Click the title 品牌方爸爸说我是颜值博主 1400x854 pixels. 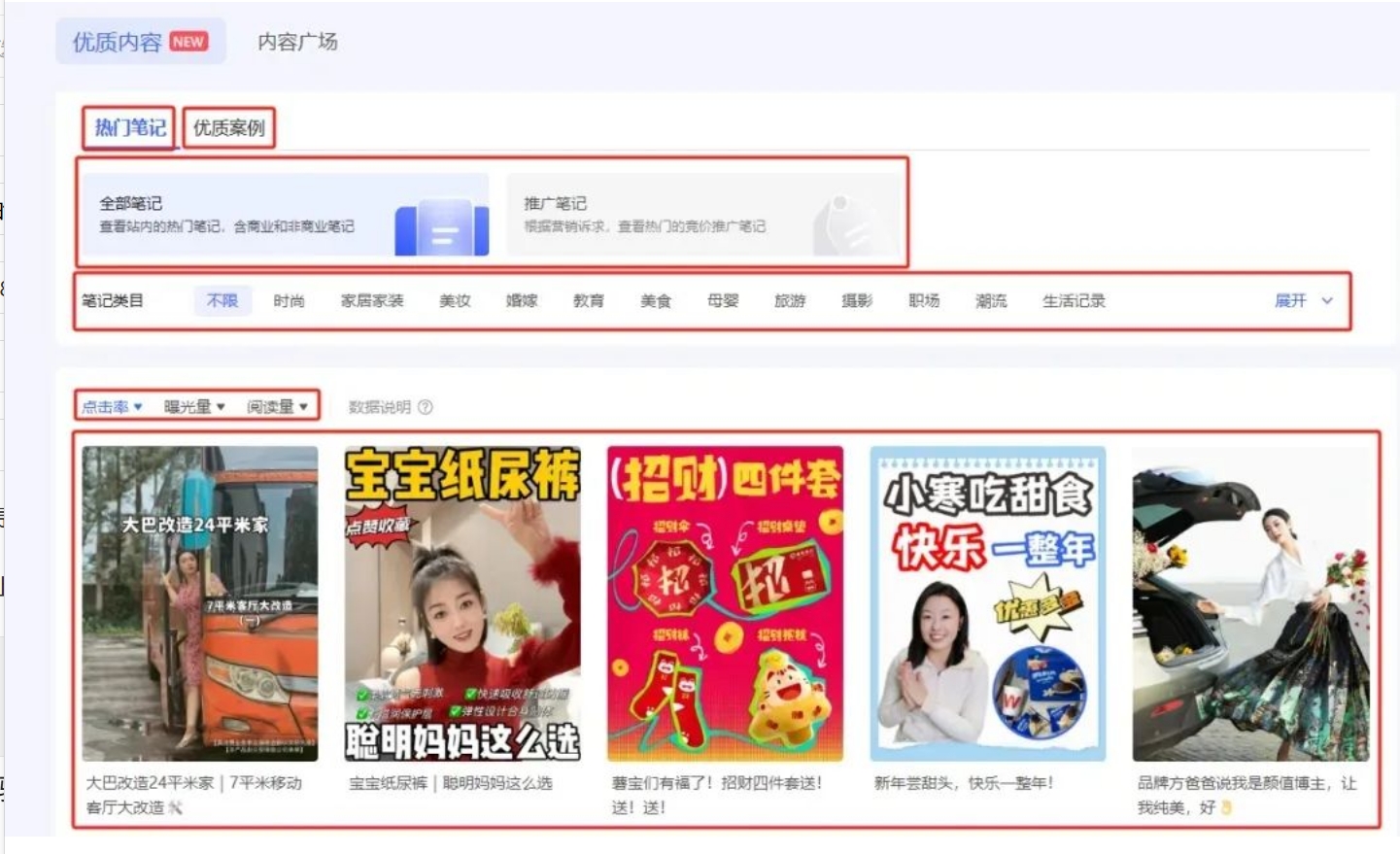pyautogui.click(x=1247, y=795)
